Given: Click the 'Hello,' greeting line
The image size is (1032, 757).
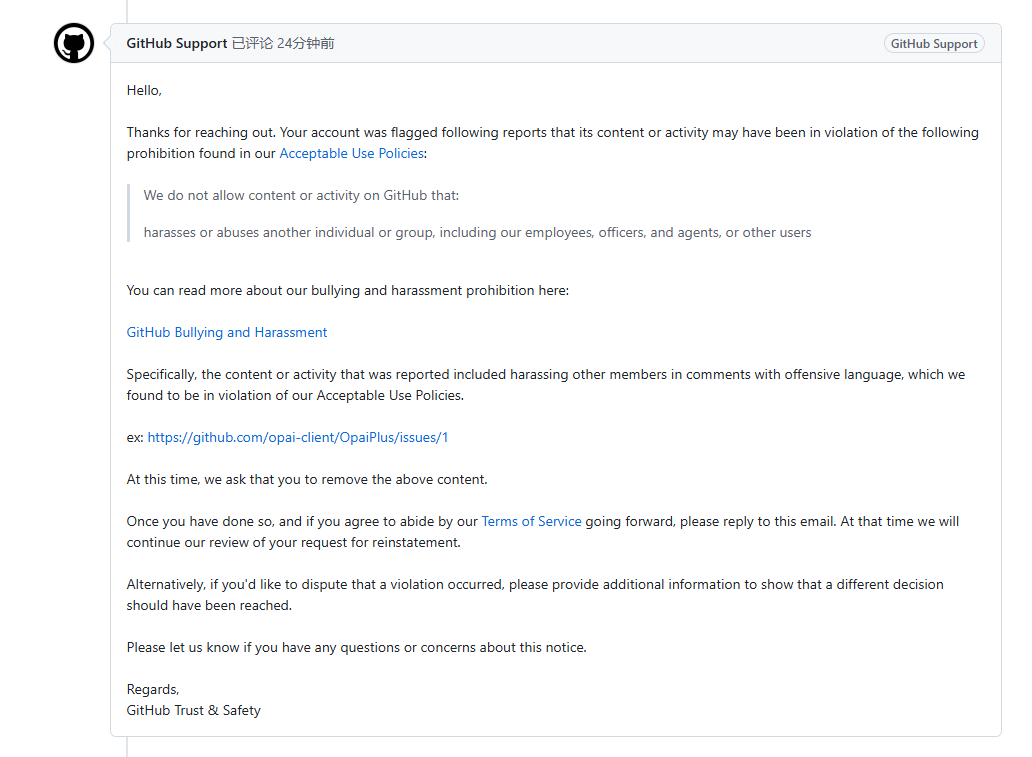Looking at the screenshot, I should tap(144, 90).
